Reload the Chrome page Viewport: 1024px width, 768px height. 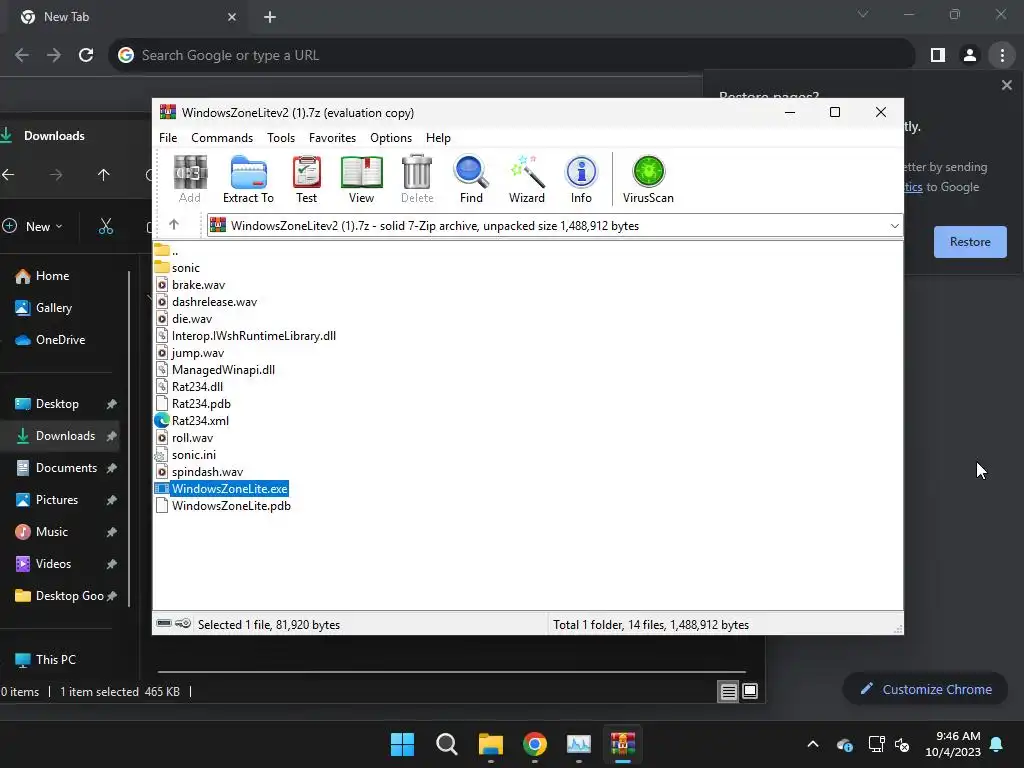click(x=86, y=55)
